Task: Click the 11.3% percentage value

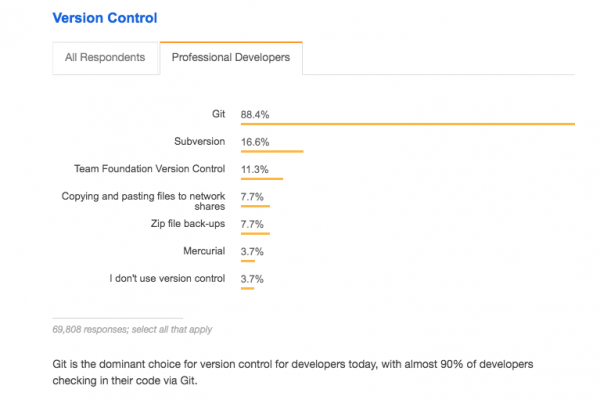Action: pyautogui.click(x=255, y=169)
